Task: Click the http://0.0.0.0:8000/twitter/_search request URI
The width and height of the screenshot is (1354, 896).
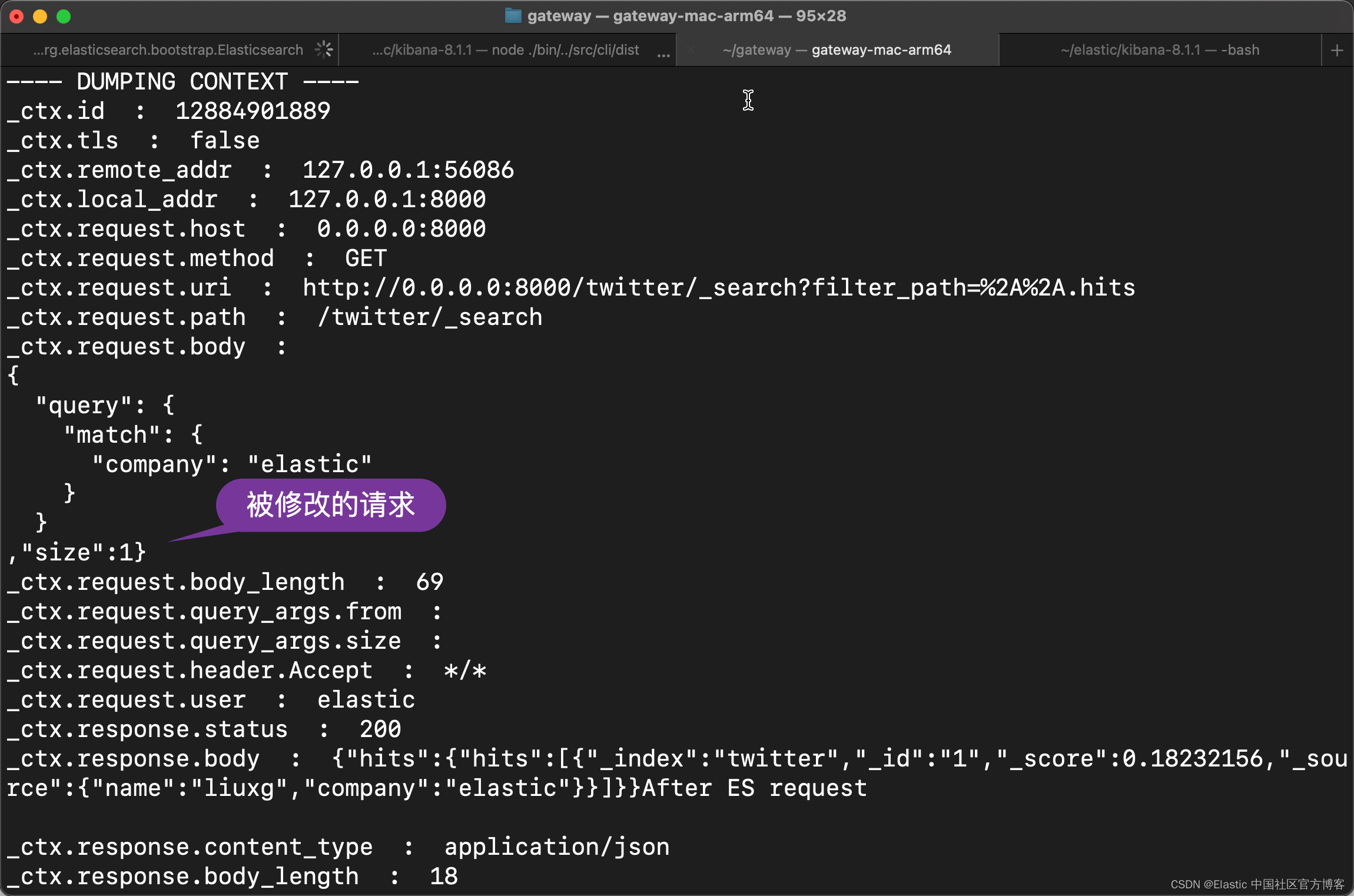Action: click(718, 288)
